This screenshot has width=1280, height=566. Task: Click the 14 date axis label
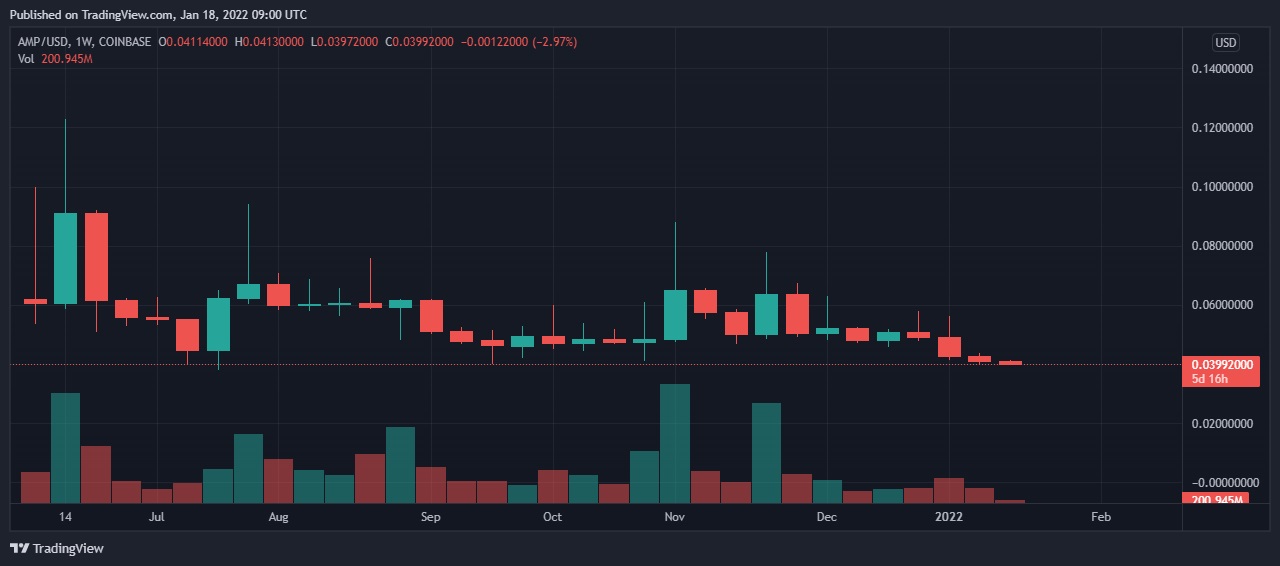pos(65,517)
